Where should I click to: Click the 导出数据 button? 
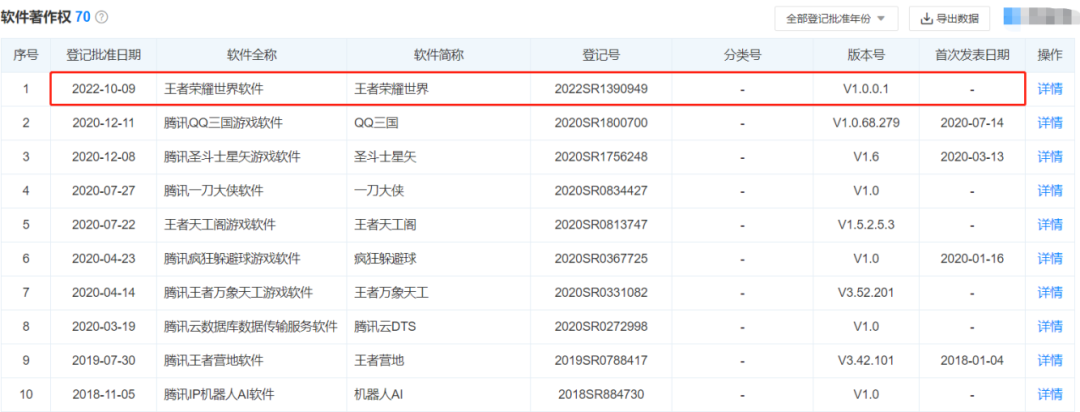pos(950,19)
